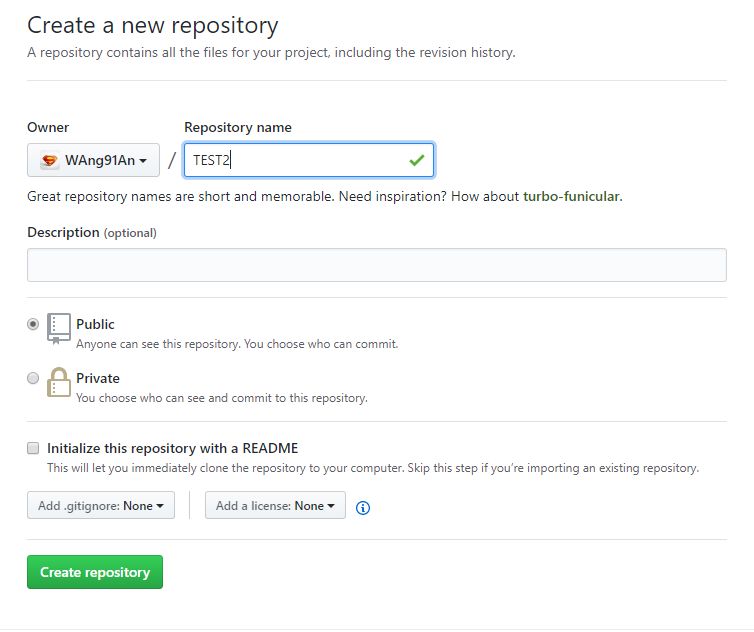Select the Public radio button
The image size is (754, 632).
[x=33, y=324]
